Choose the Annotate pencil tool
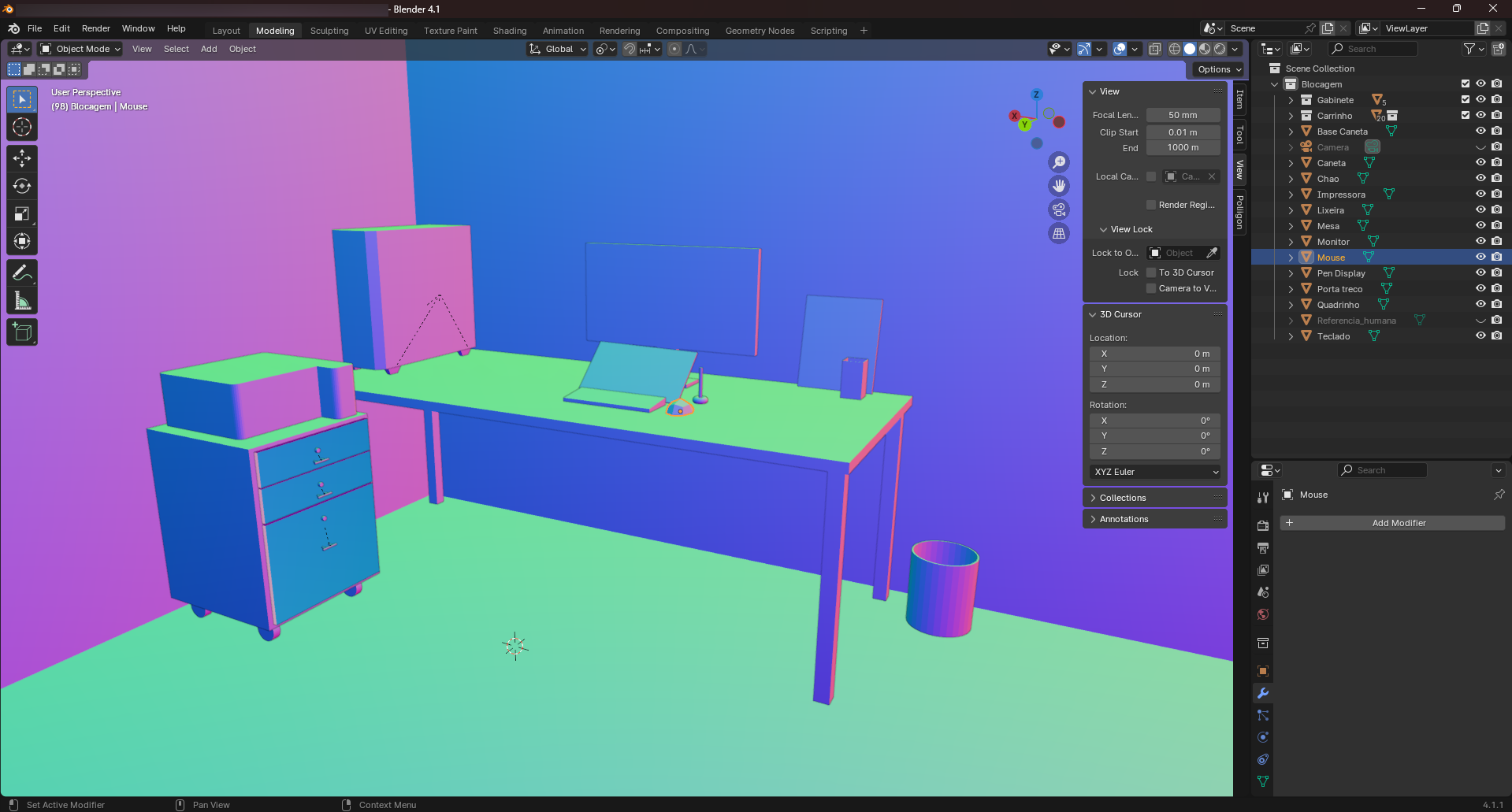Screen dimensions: 1512x812 click(22, 273)
